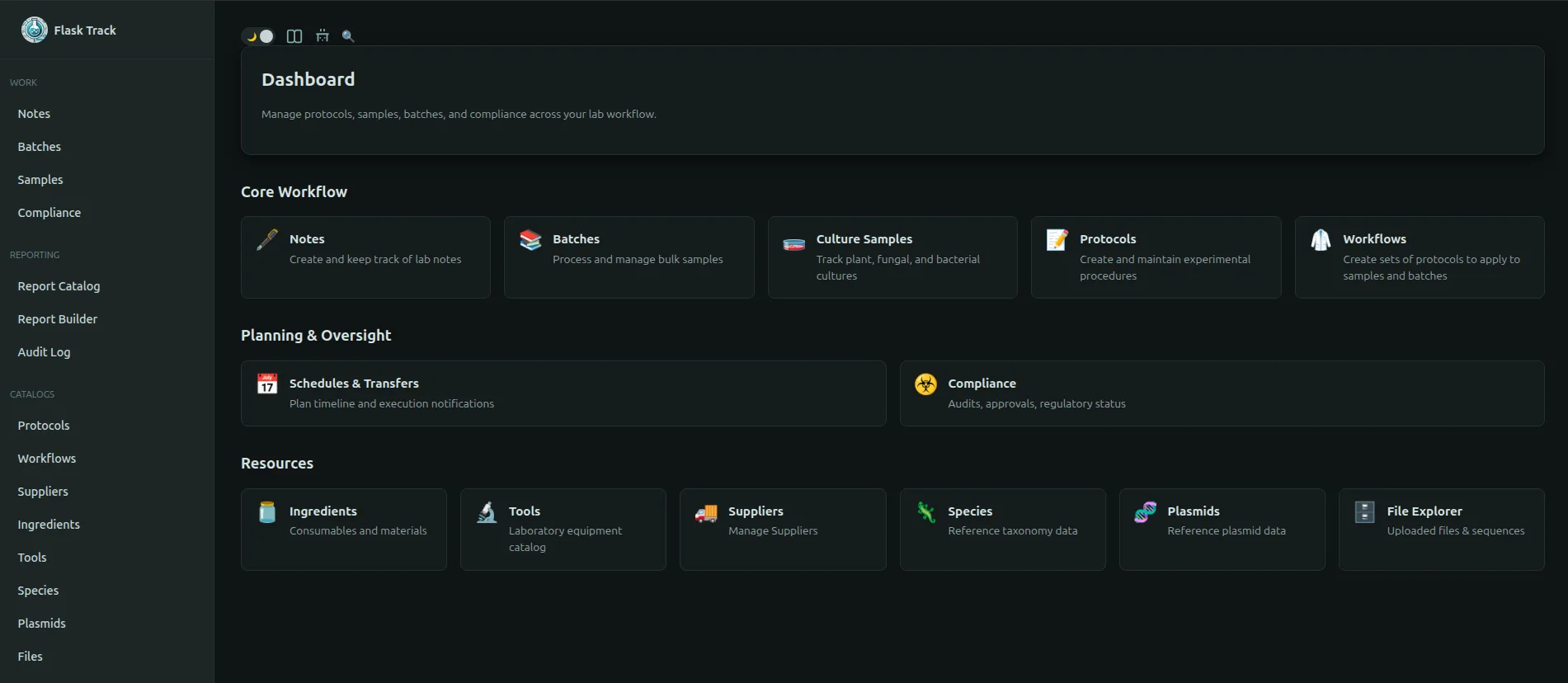Viewport: 1568px width, 683px height.
Task: Click the lizard icon on Species card
Action: (x=926, y=512)
